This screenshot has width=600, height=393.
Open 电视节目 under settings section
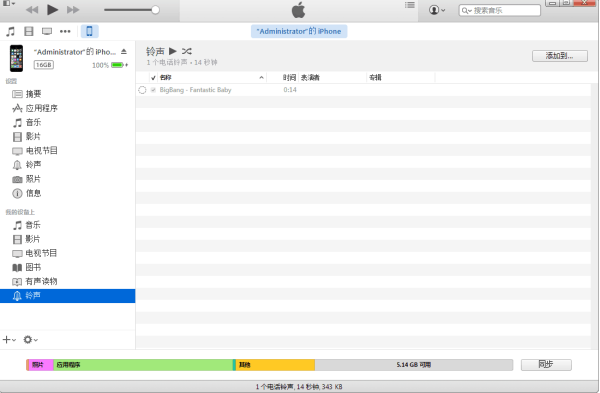pos(34,151)
